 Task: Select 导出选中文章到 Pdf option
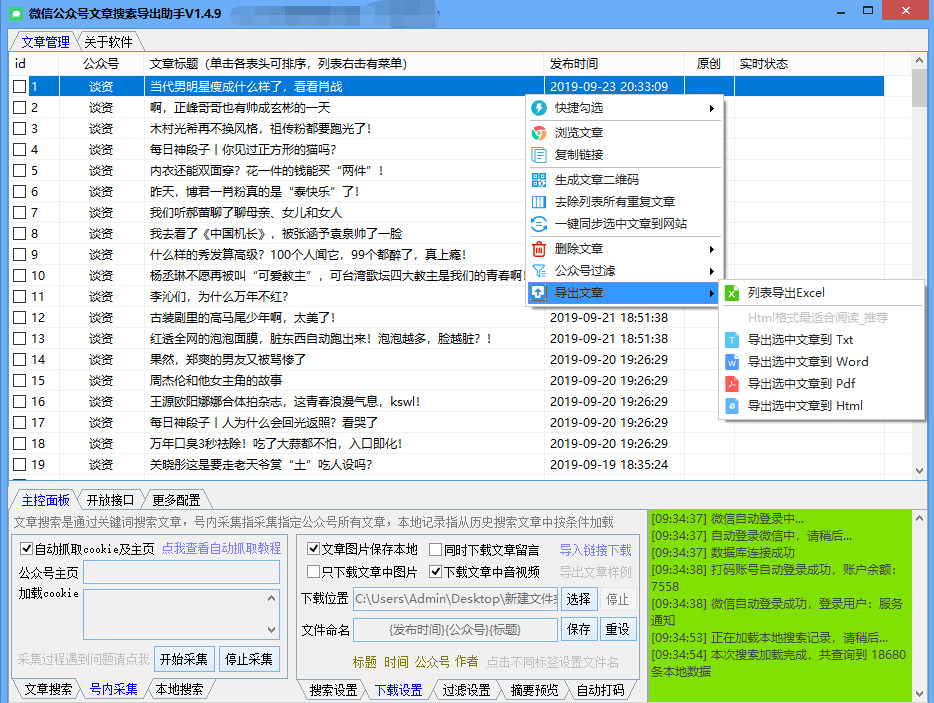point(801,384)
